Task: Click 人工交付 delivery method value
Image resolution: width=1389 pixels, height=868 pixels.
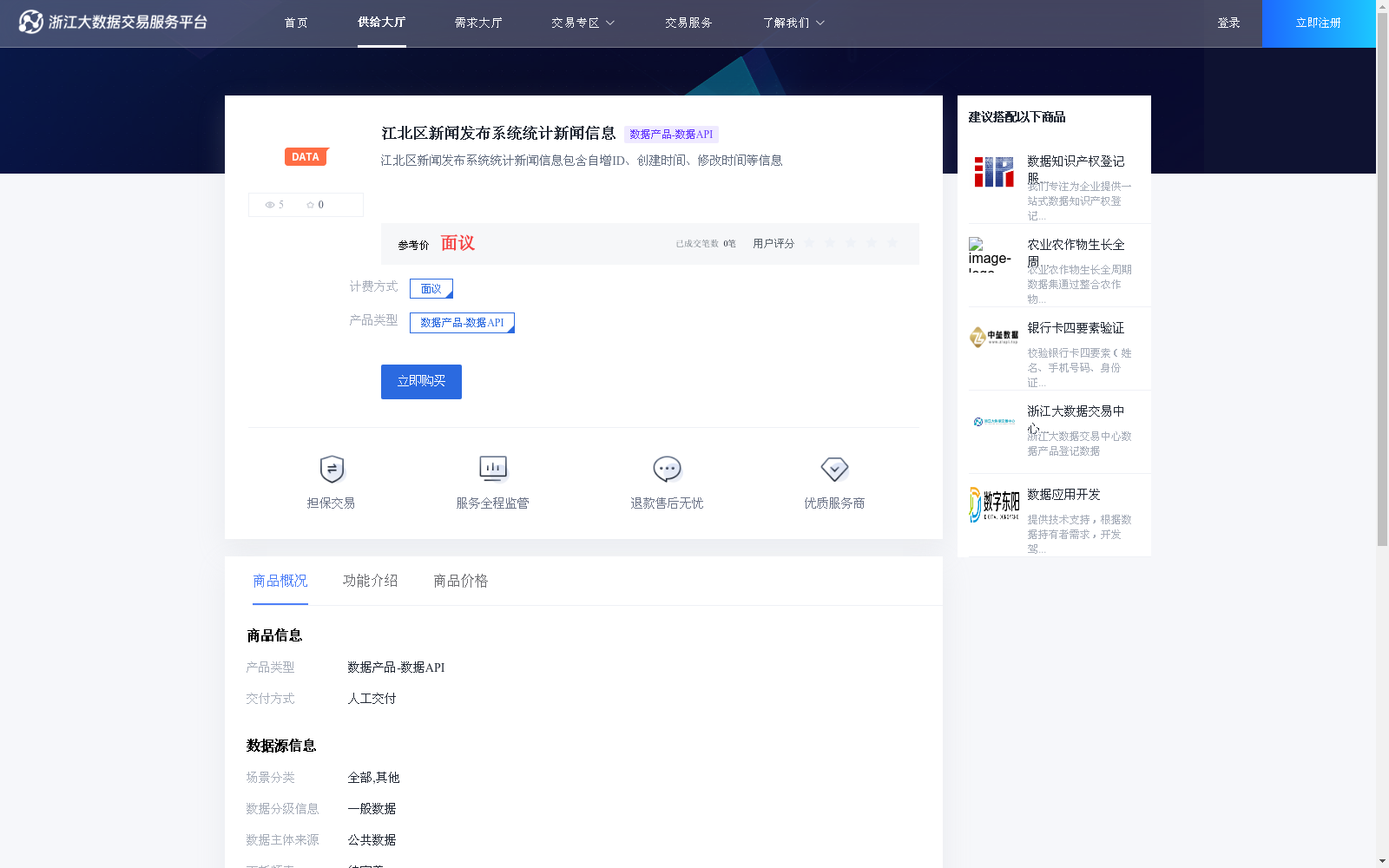Action: [x=372, y=699]
